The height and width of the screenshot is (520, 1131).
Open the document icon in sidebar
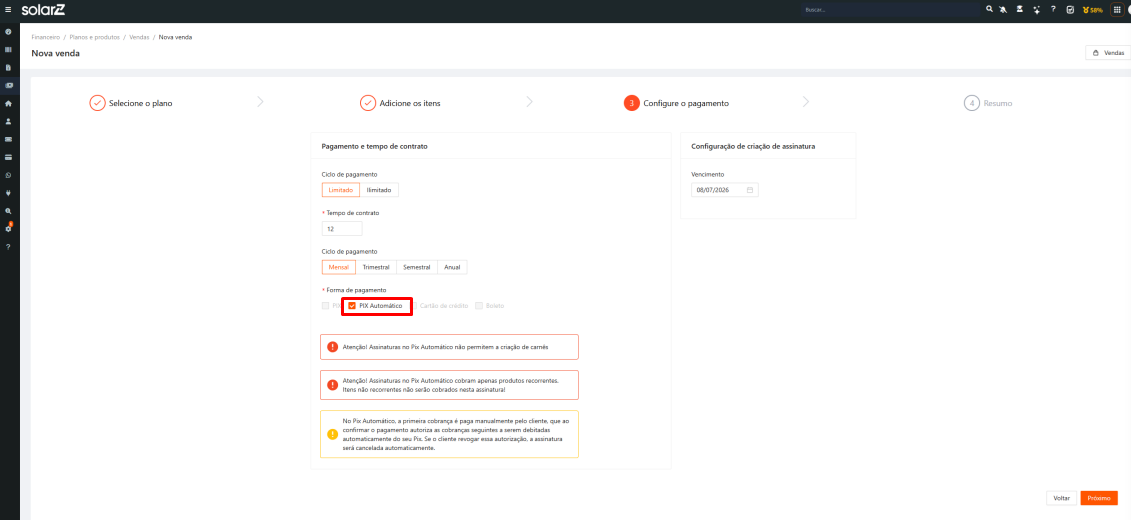8,68
